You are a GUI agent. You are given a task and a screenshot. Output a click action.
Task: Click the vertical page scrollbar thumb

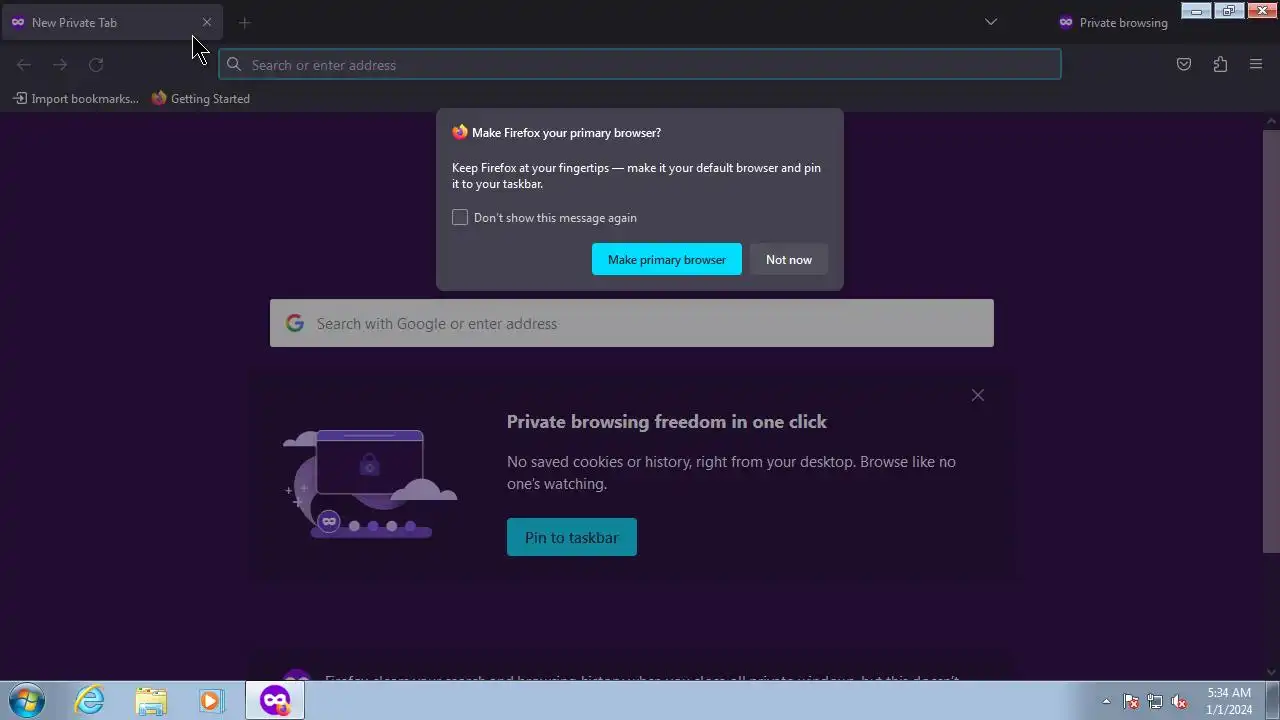click(1271, 340)
